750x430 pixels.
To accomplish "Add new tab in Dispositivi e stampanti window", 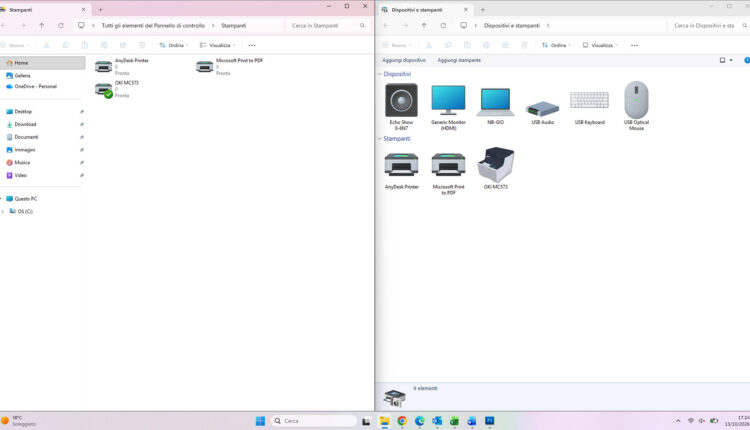I will pos(483,10).
